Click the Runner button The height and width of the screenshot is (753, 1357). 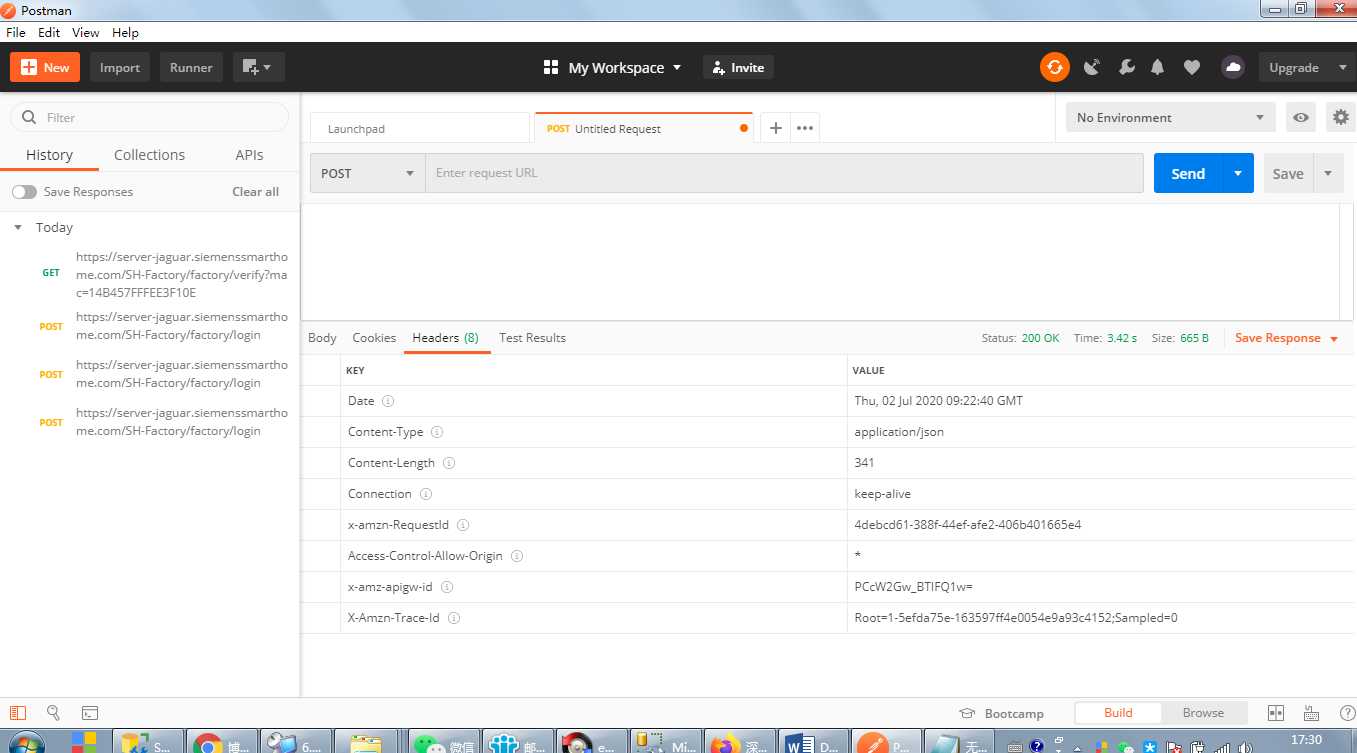[x=191, y=67]
